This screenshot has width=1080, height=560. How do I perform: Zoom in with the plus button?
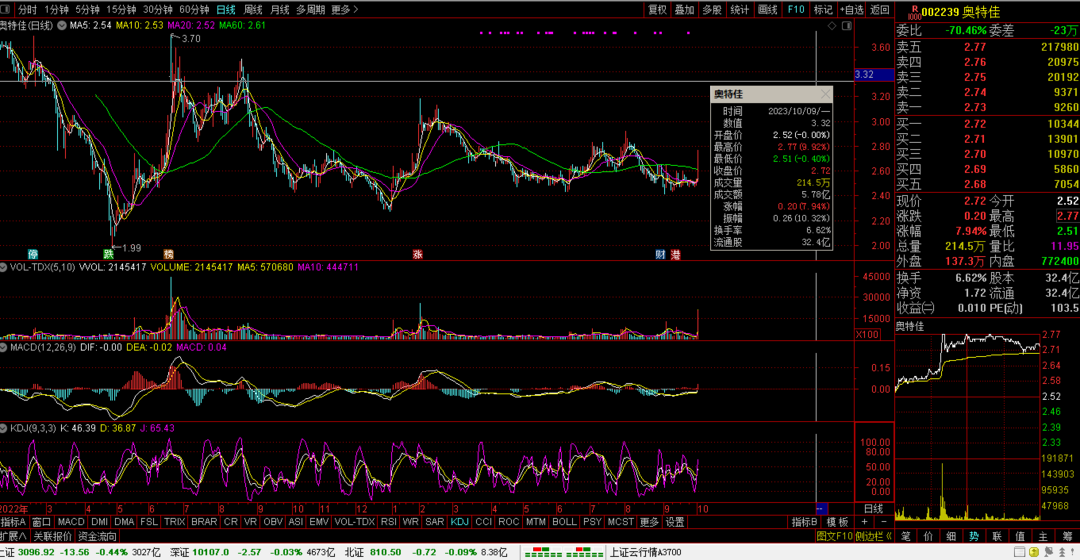(x=864, y=522)
